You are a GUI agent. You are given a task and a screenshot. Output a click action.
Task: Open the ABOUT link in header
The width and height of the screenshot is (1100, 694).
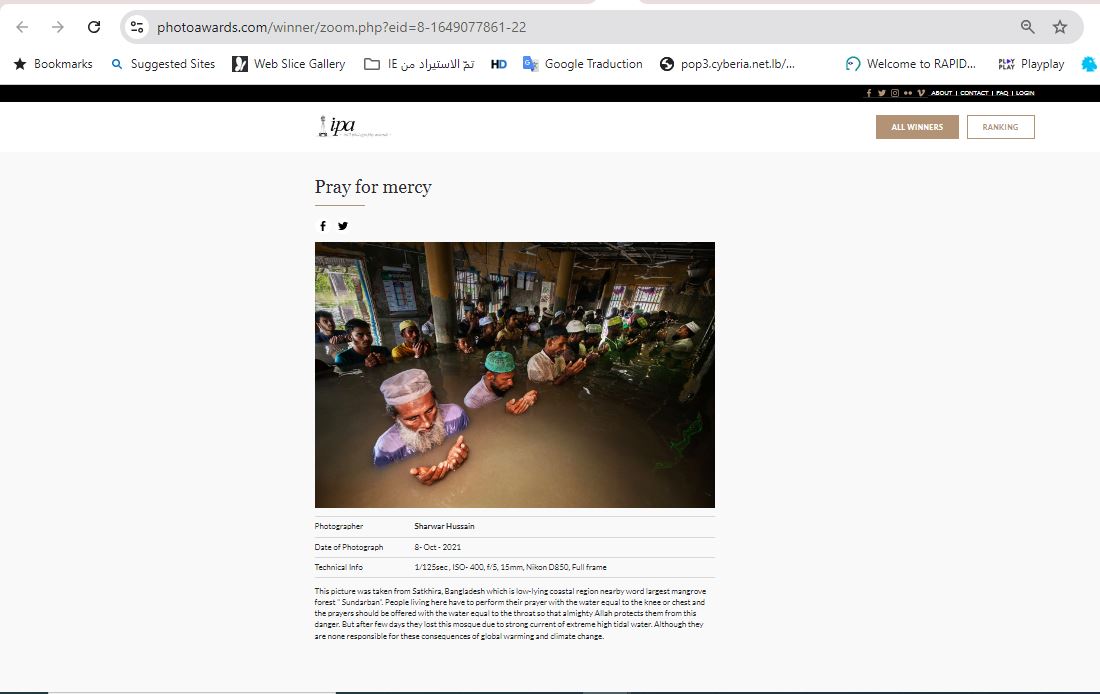[x=941, y=93]
